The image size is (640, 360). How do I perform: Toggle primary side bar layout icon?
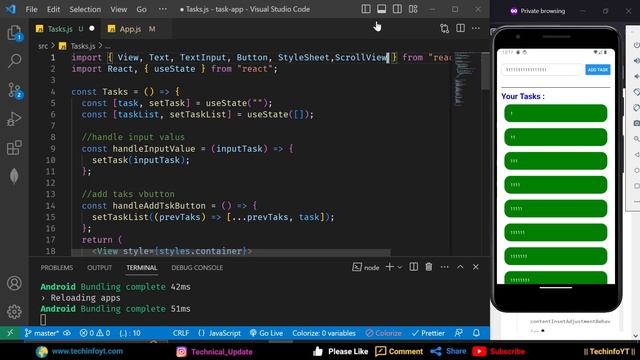pos(366,9)
